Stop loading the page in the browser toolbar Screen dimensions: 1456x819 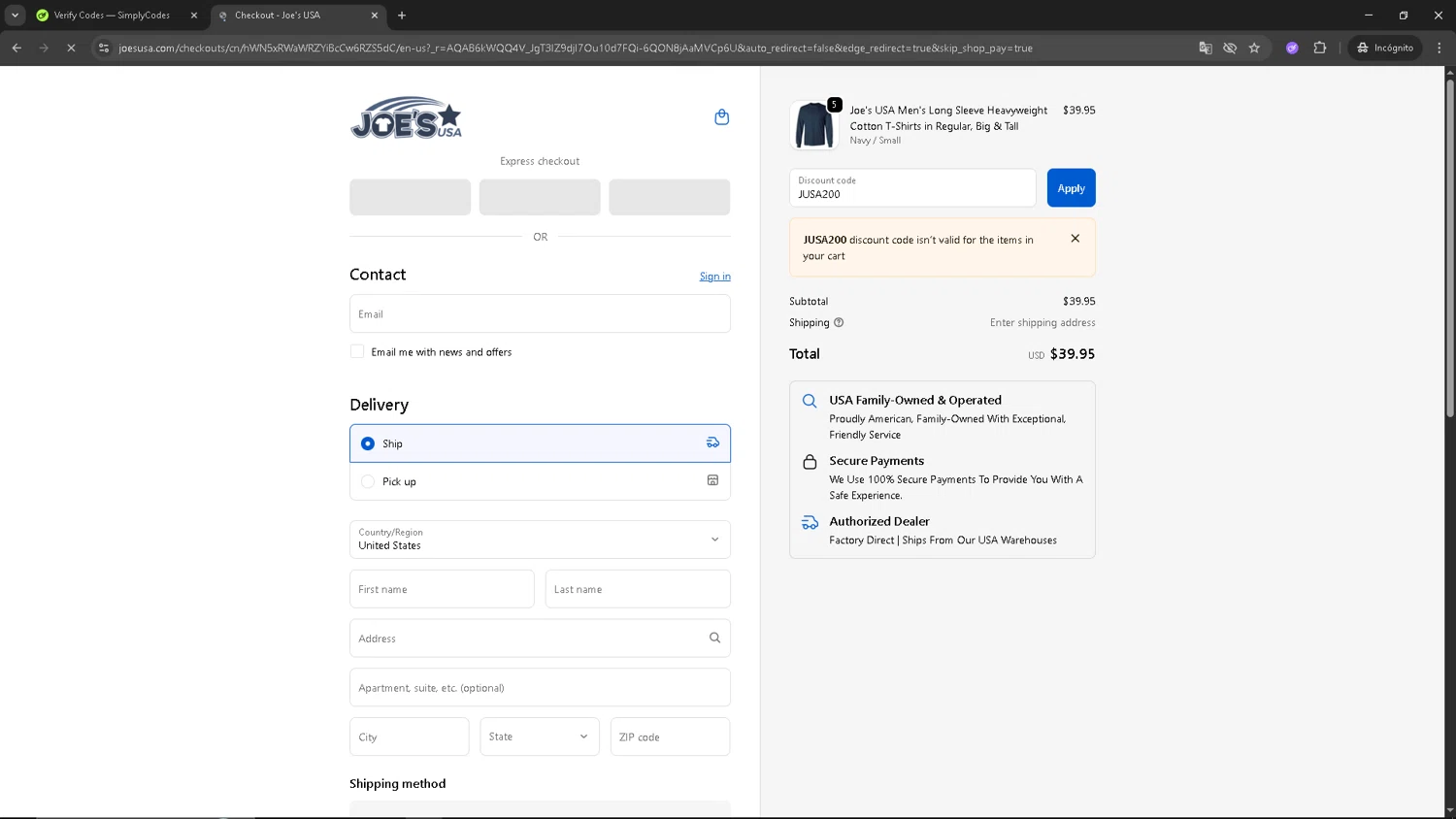point(71,48)
